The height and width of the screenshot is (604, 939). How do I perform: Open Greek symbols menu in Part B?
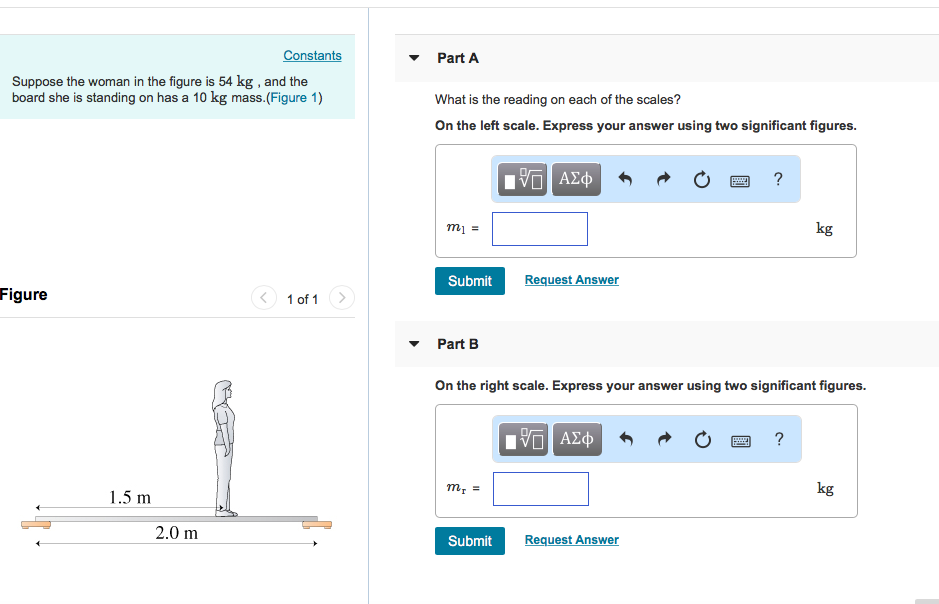(x=577, y=439)
